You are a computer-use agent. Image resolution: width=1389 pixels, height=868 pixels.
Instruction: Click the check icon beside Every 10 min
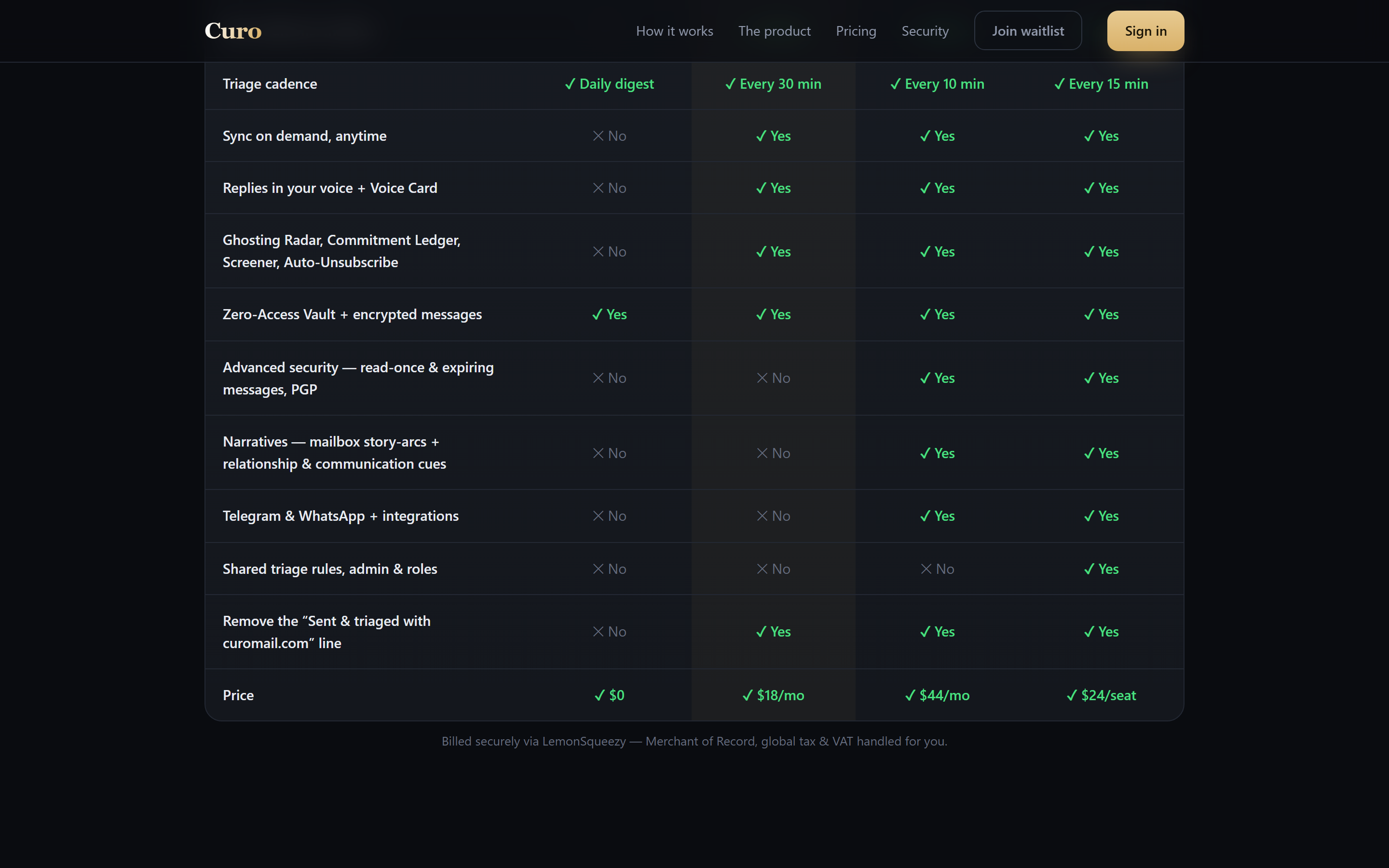(896, 84)
